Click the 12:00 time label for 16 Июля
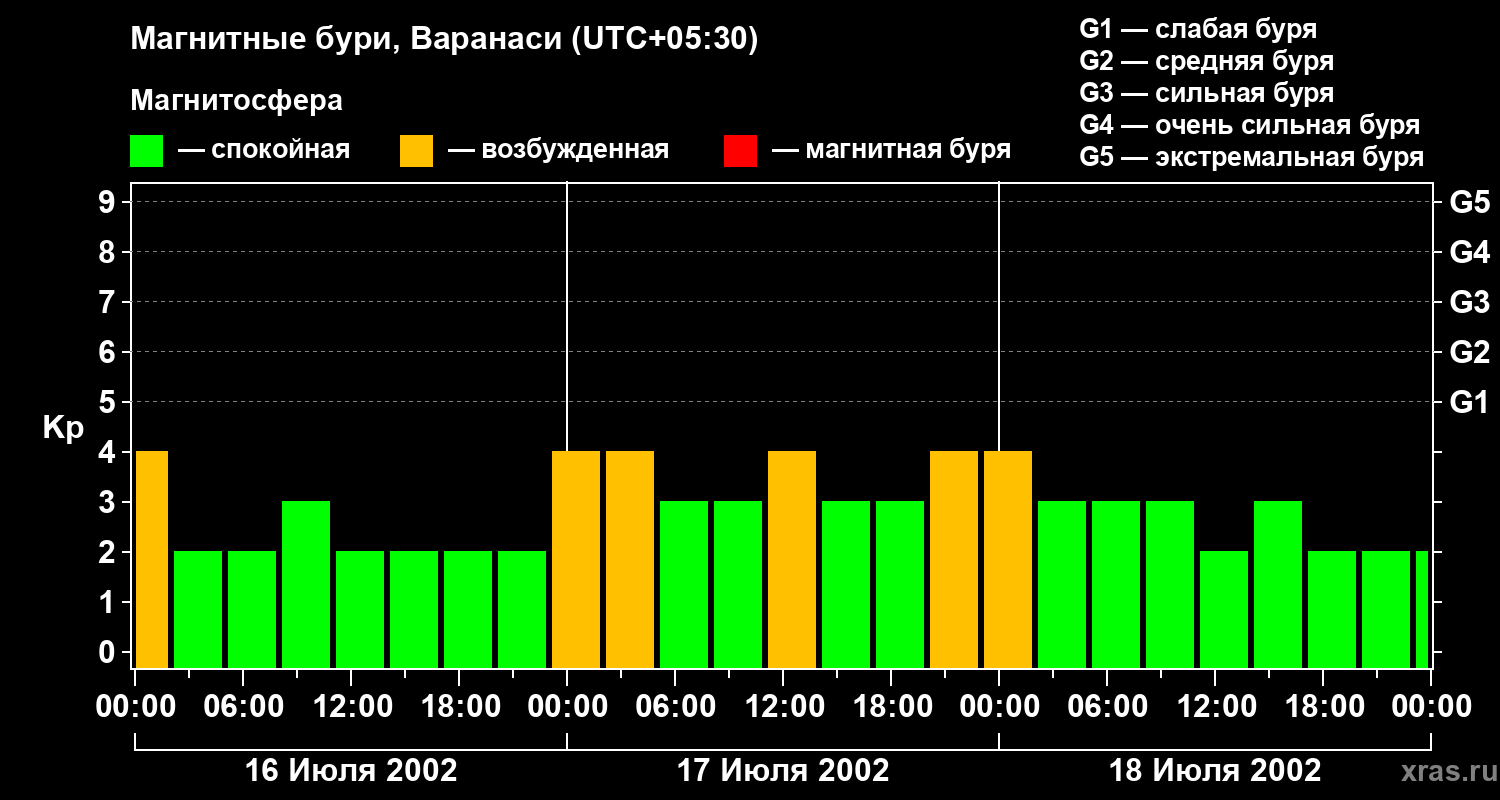 351,707
